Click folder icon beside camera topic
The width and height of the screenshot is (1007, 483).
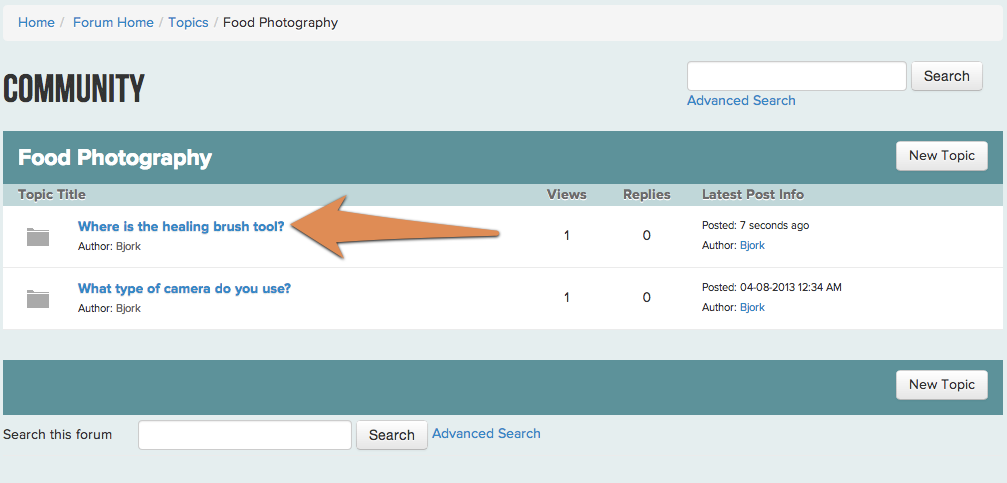point(38,298)
